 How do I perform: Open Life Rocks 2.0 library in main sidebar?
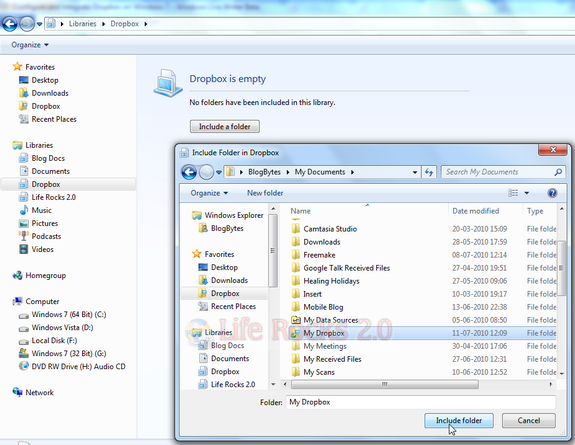tap(53, 197)
